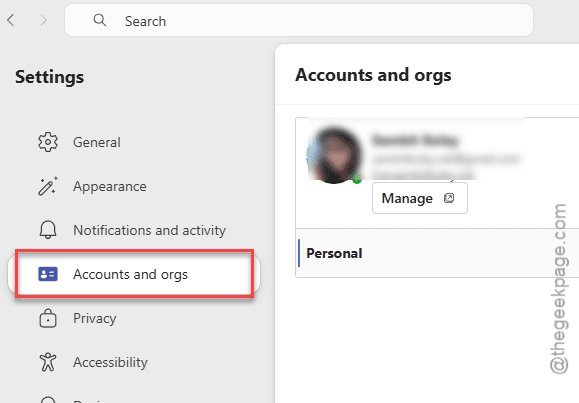Select Accounts and orgs in sidebar
This screenshot has width=579, height=403.
134,274
